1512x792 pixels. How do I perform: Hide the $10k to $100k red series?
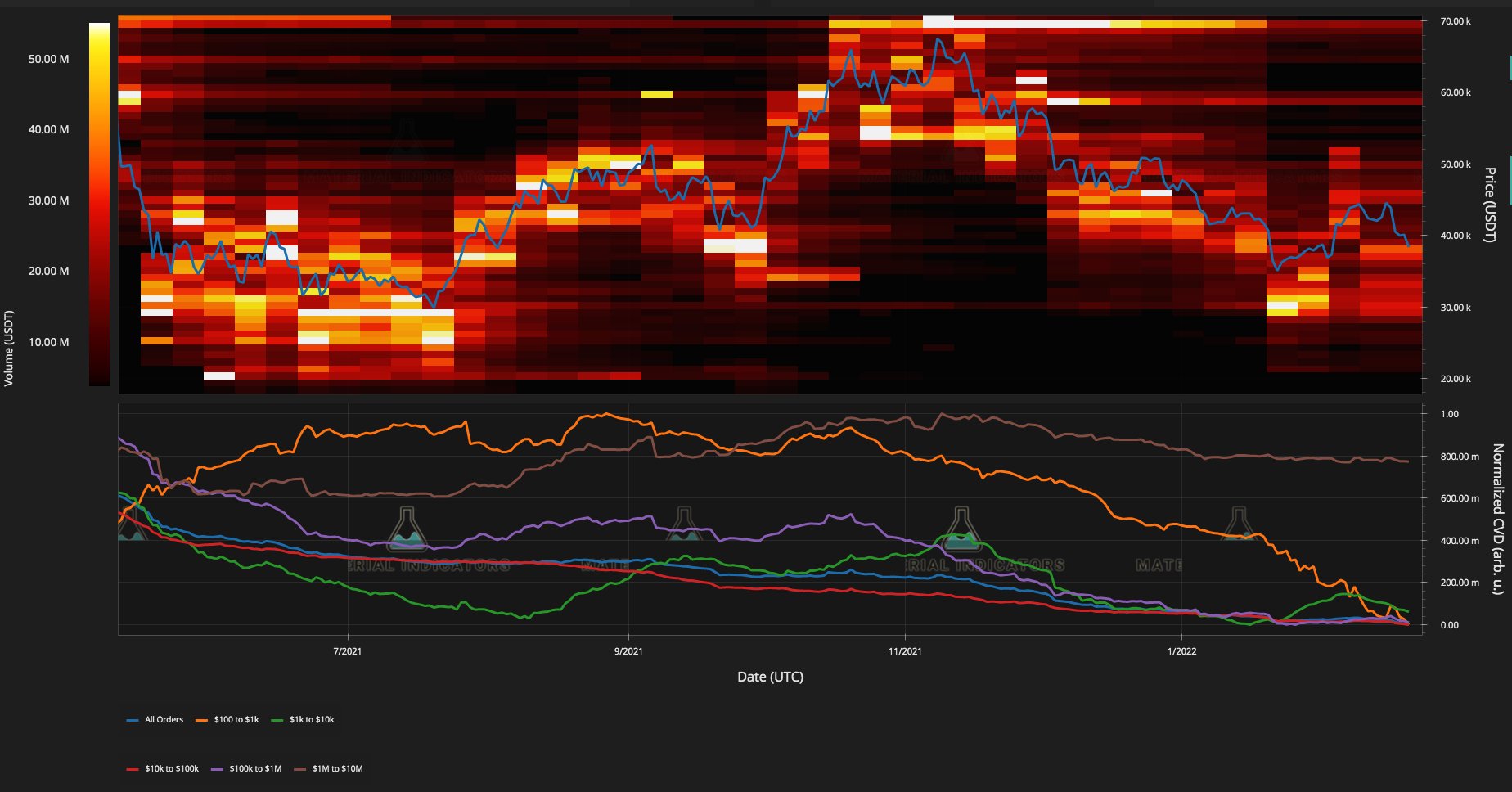coord(163,769)
